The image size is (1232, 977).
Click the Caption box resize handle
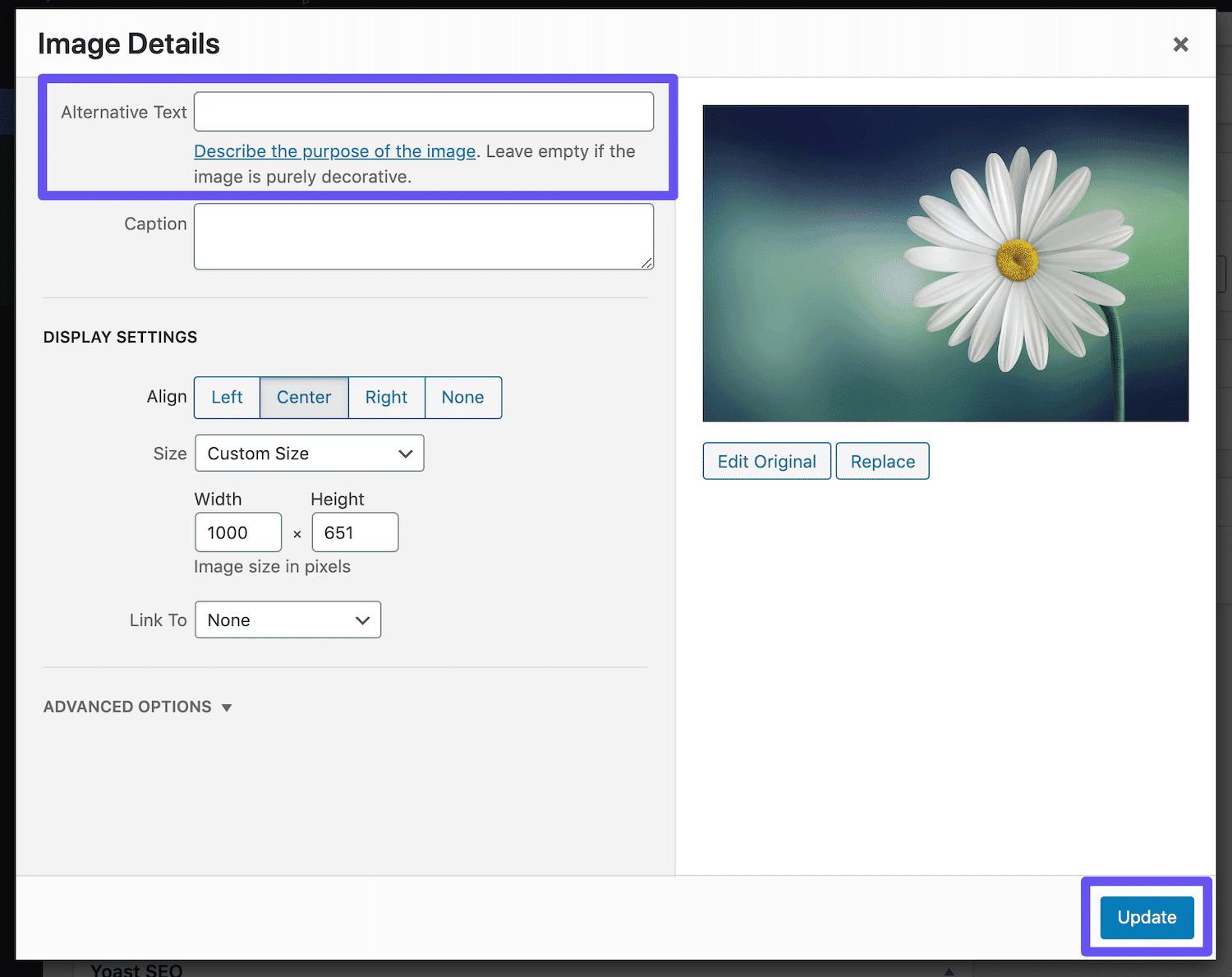point(647,263)
